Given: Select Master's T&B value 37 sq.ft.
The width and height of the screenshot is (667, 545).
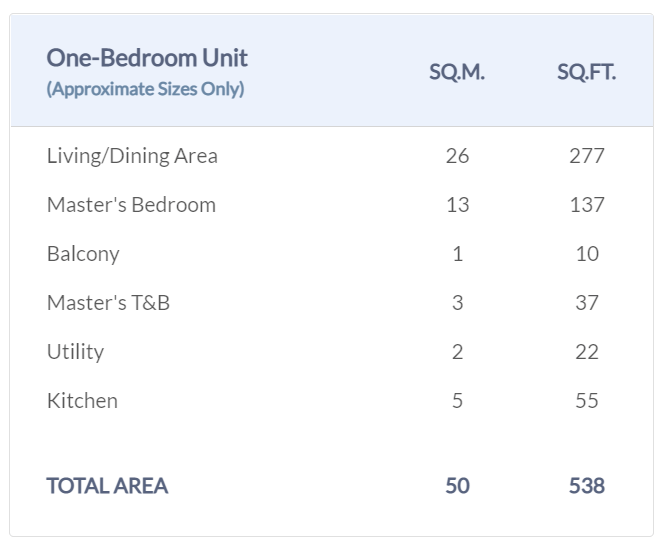Looking at the screenshot, I should (587, 303).
